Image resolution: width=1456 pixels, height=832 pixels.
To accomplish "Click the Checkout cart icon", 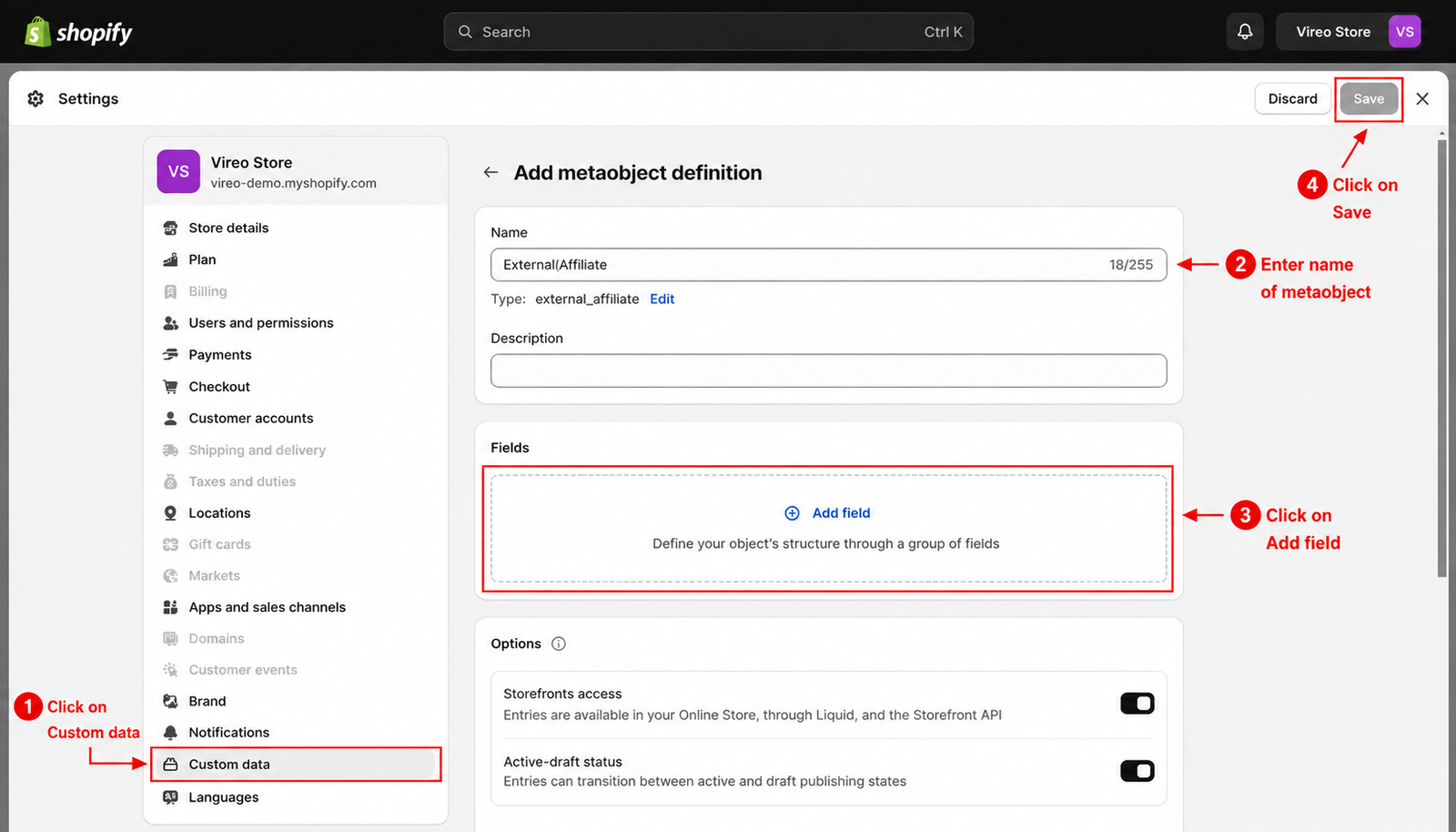I will (x=170, y=387).
